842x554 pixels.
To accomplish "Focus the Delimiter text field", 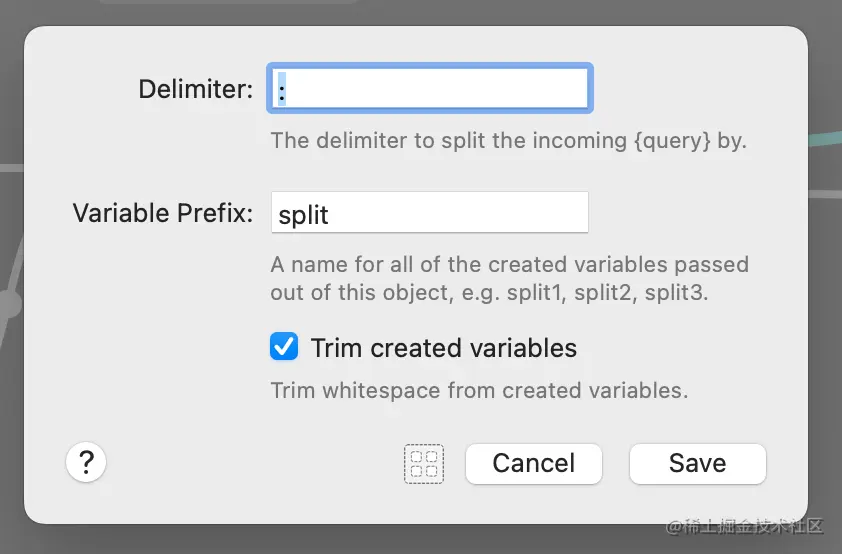I will click(430, 88).
